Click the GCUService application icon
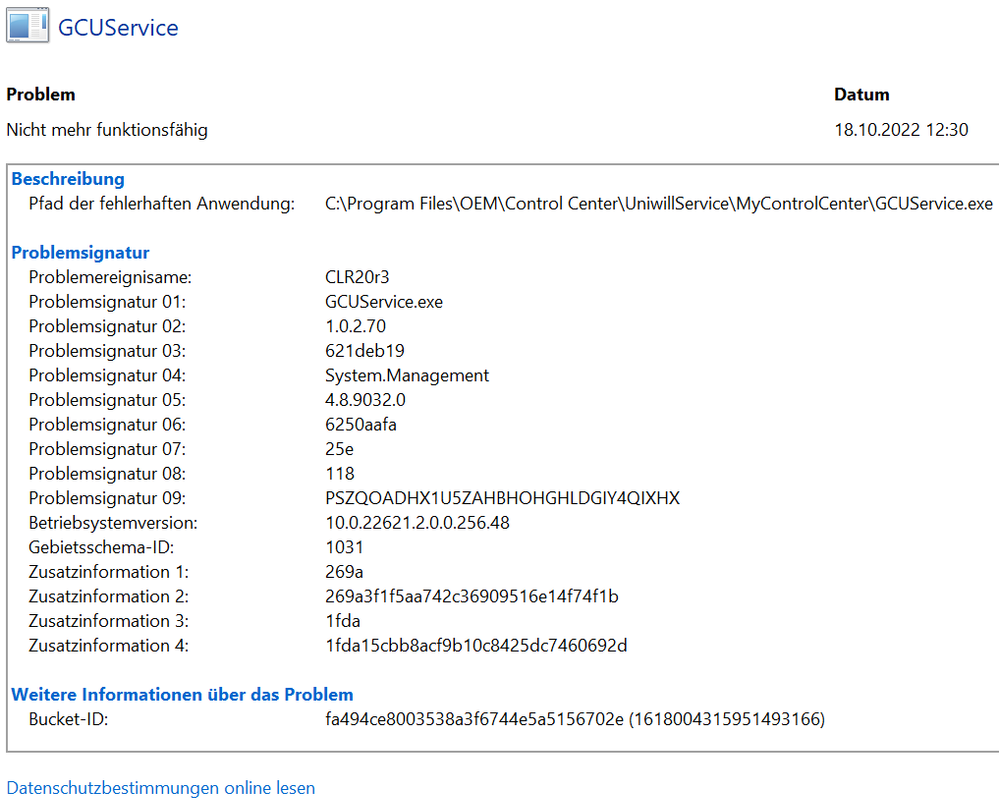The width and height of the screenshot is (999, 803). (26, 25)
